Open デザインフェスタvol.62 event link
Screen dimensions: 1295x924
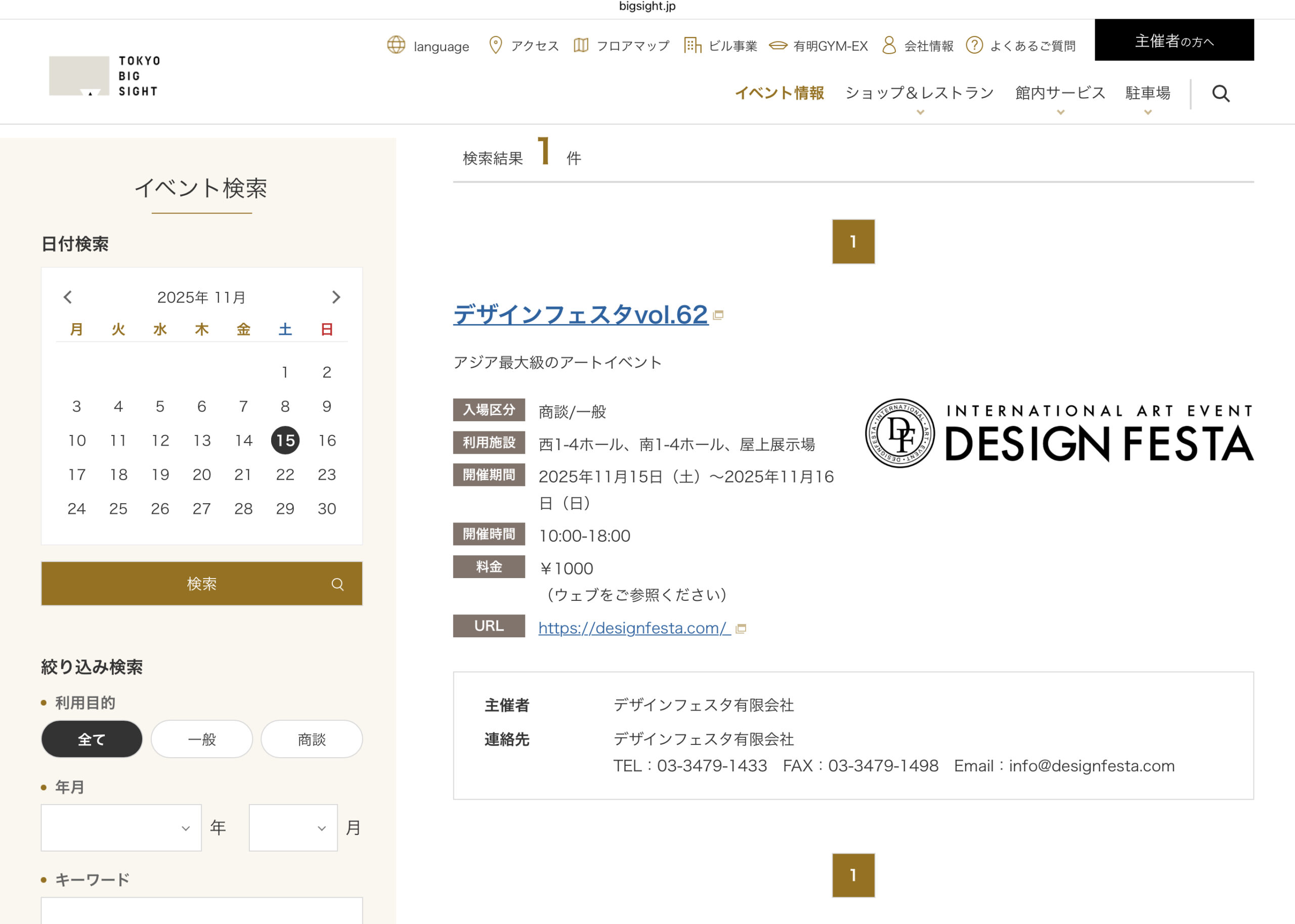click(580, 315)
